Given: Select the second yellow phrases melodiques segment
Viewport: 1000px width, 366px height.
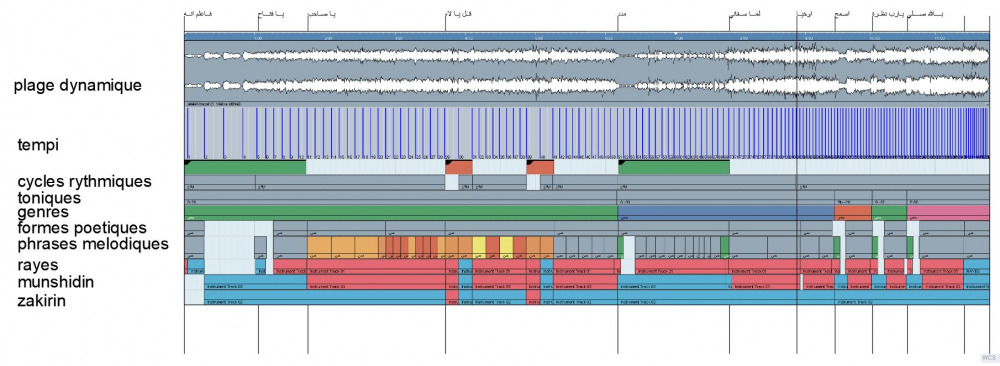Looking at the screenshot, I should (506, 247).
